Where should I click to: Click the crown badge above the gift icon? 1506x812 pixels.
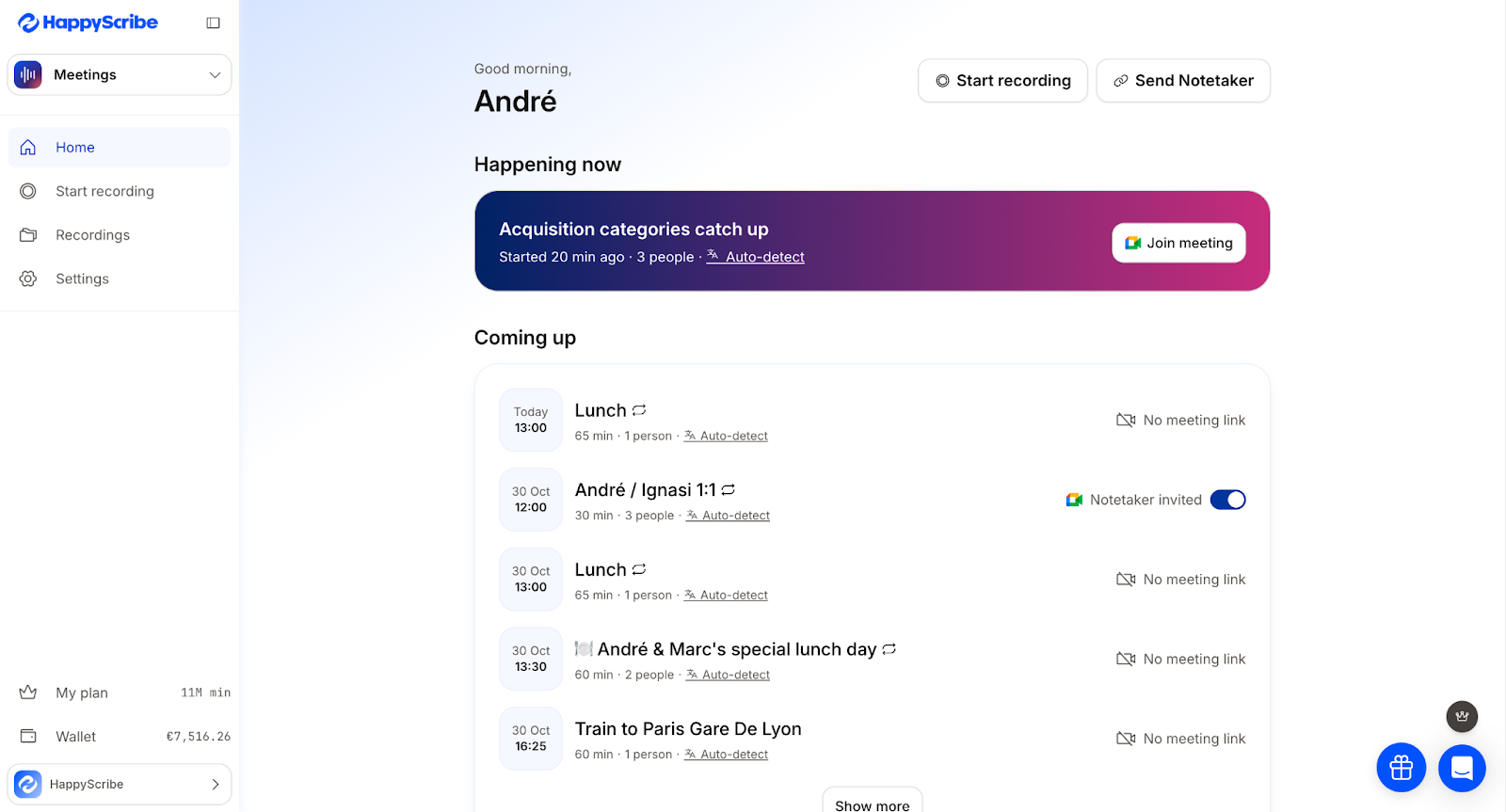(x=1462, y=716)
